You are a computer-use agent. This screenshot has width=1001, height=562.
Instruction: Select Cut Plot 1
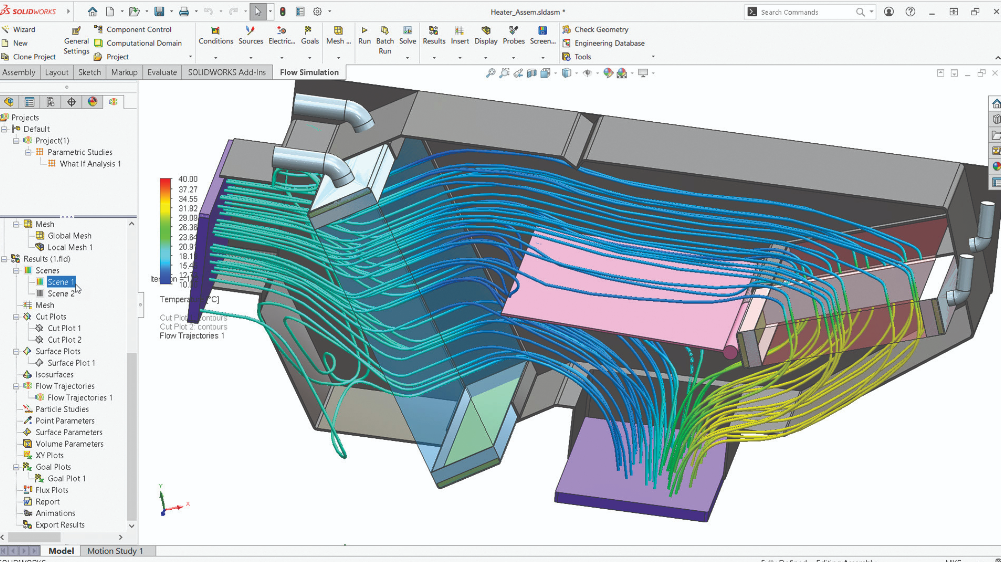[64, 328]
